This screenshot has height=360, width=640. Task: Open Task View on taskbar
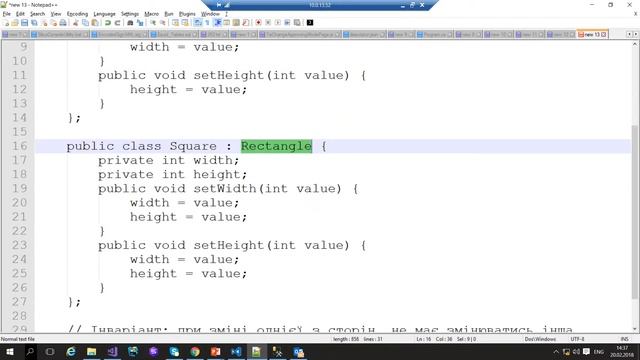[x=50, y=351]
